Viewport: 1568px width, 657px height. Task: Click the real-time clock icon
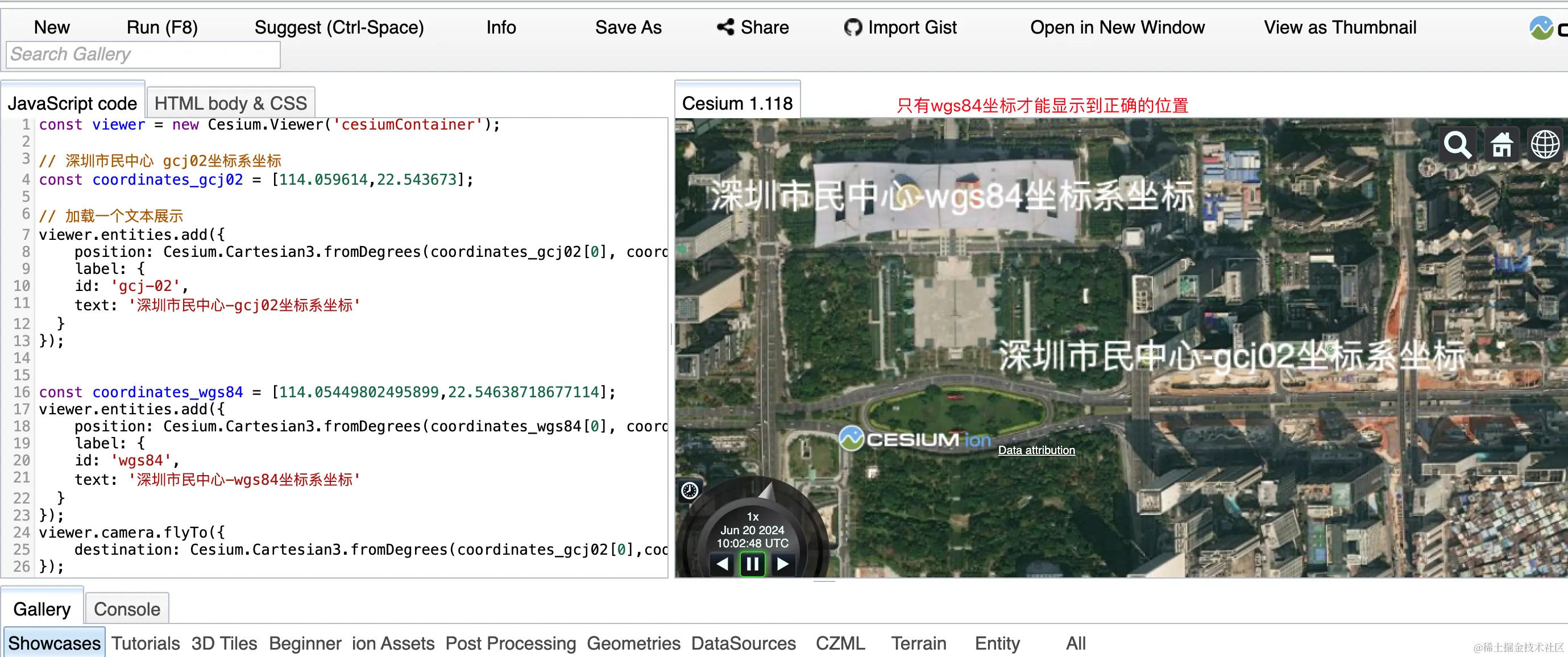coord(689,490)
